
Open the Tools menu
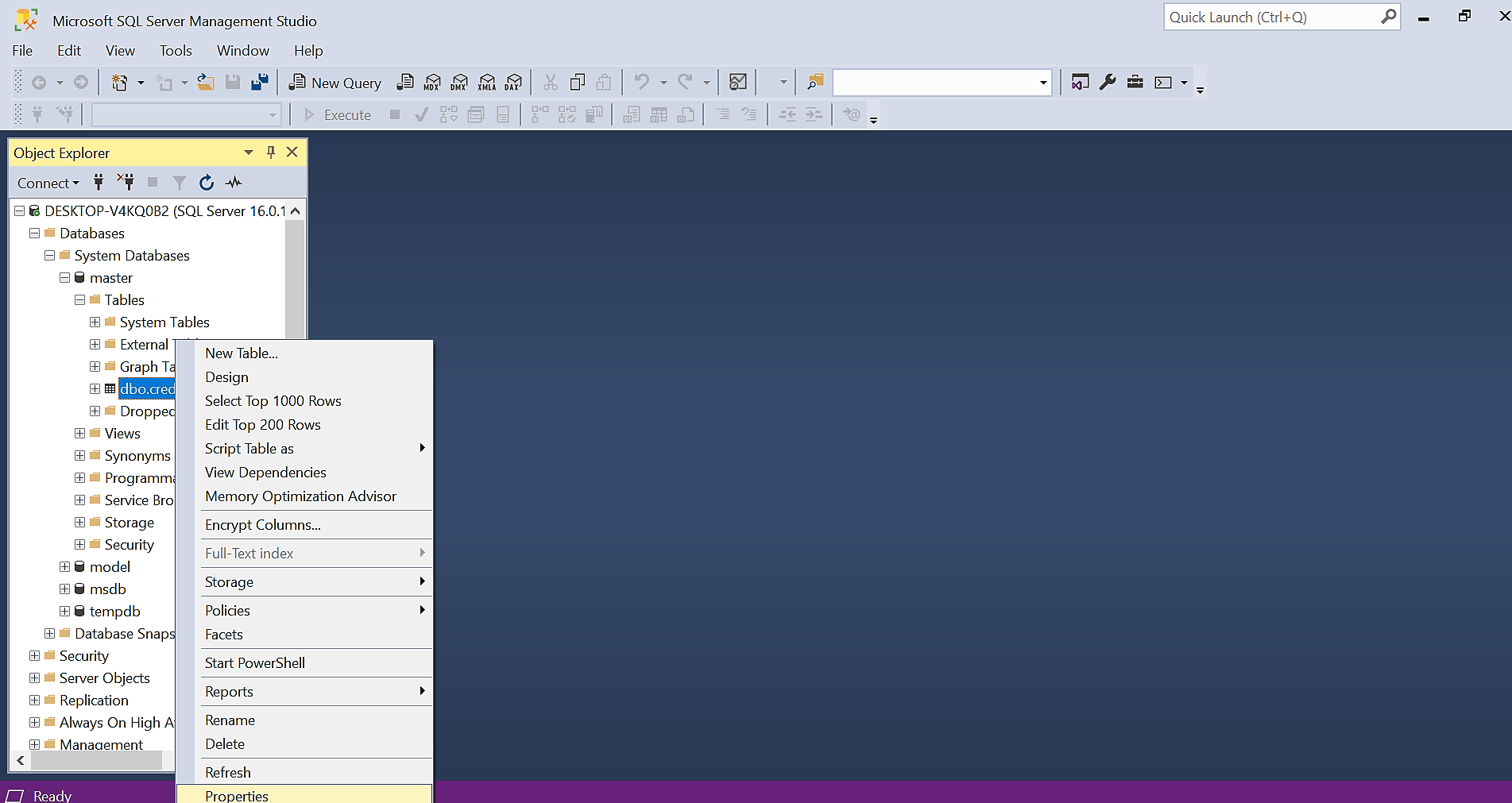point(176,51)
